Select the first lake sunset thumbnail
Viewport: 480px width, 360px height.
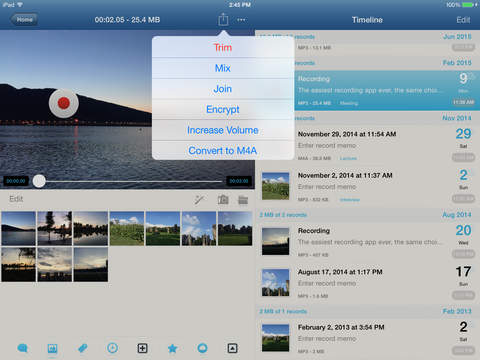tap(18, 228)
